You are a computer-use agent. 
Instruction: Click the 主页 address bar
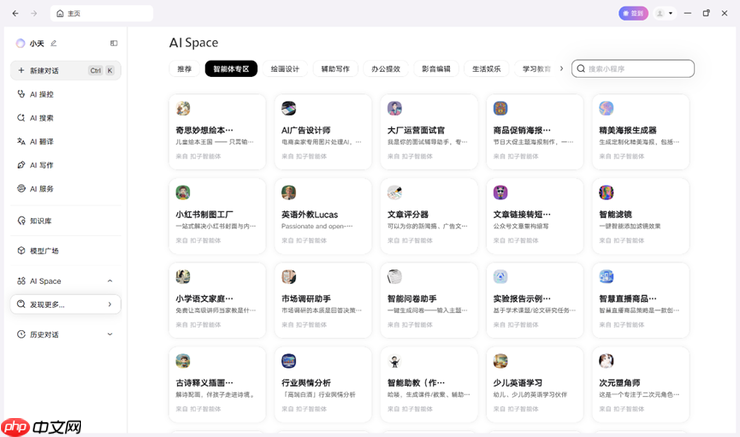tap(102, 13)
